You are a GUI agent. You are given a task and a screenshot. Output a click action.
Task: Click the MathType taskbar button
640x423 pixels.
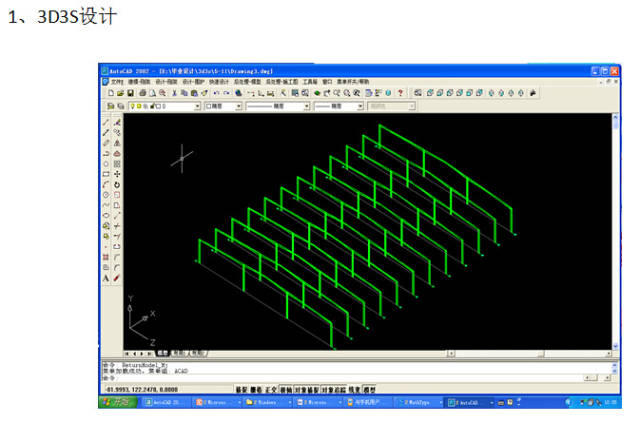tap(419, 403)
